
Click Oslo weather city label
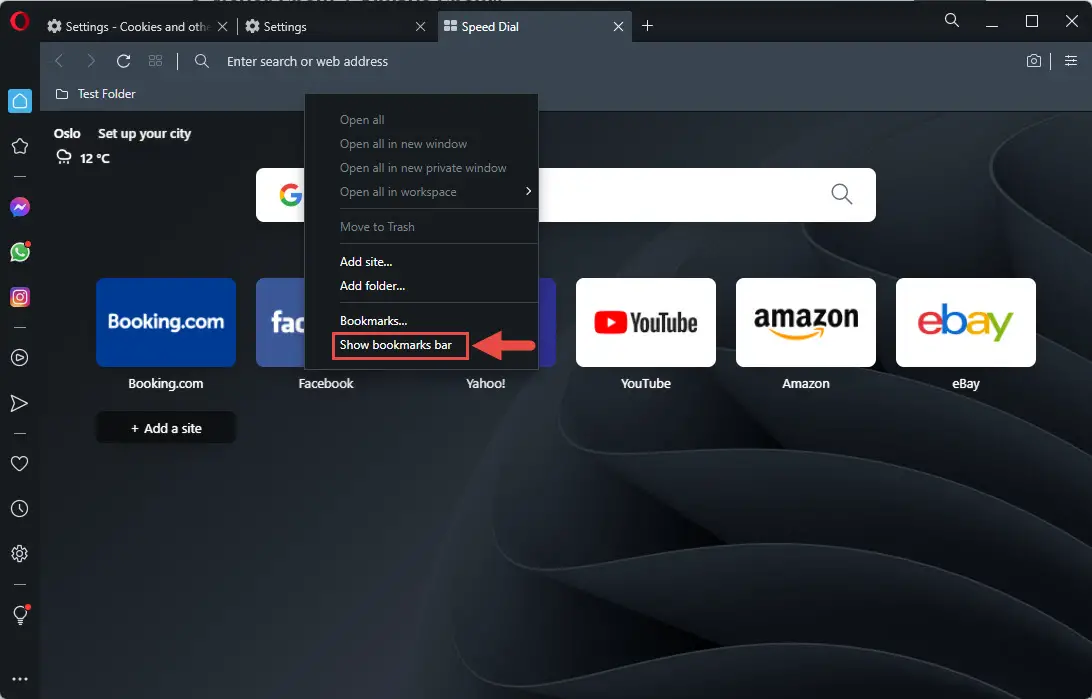67,134
